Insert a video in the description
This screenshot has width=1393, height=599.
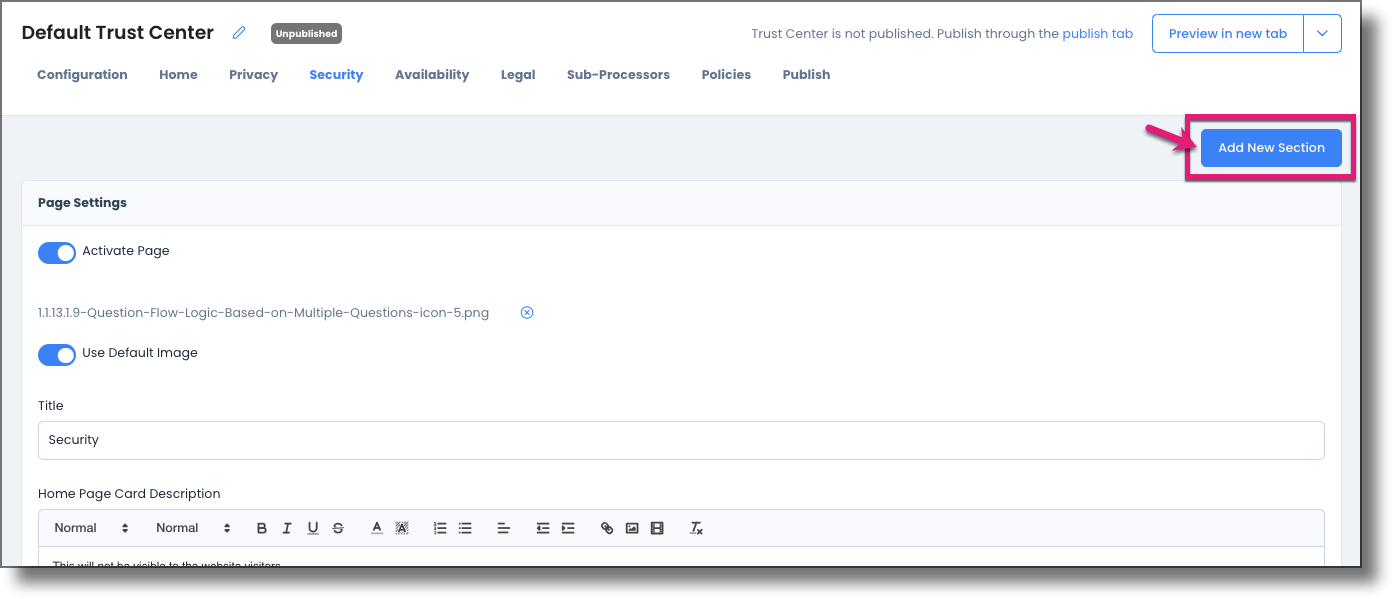coord(657,528)
